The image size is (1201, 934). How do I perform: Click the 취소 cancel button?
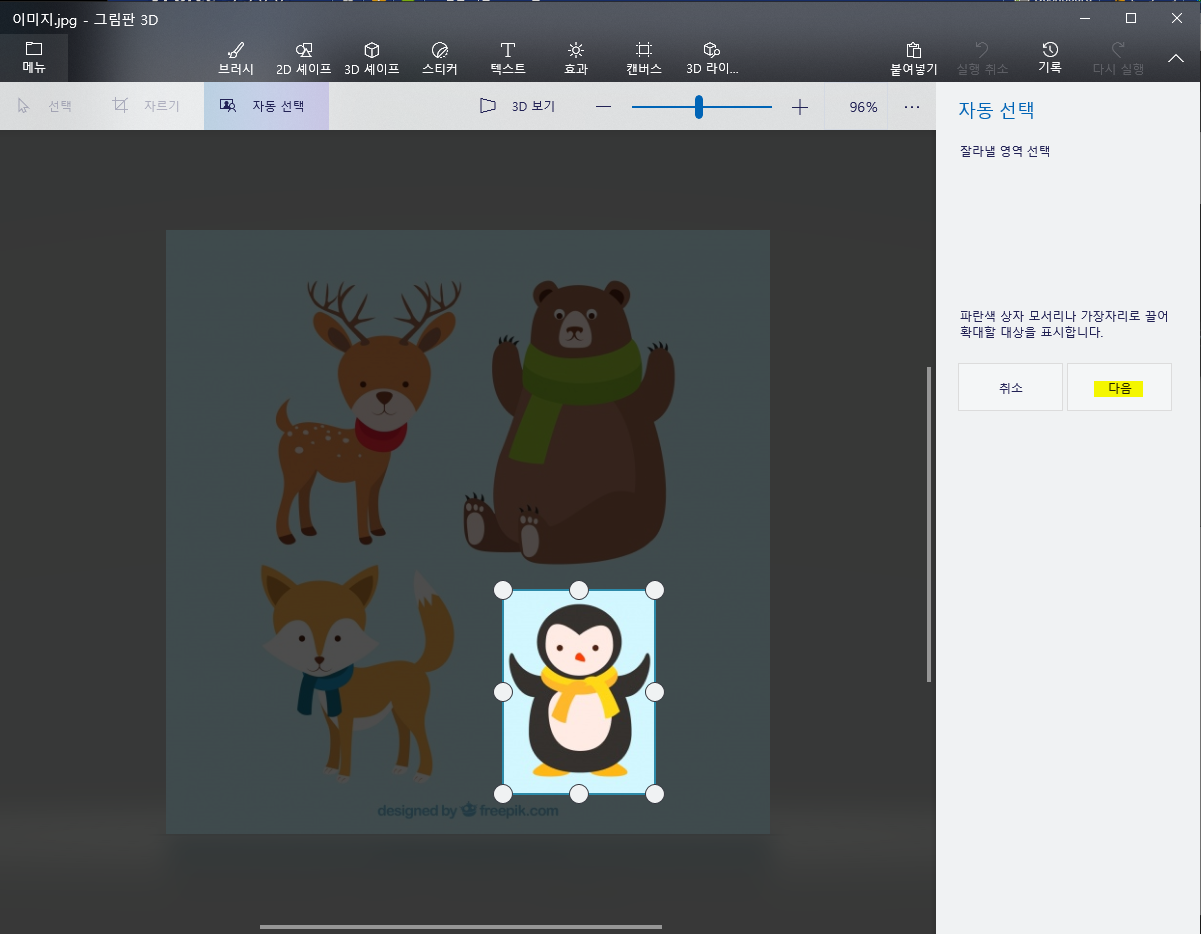coord(1010,387)
